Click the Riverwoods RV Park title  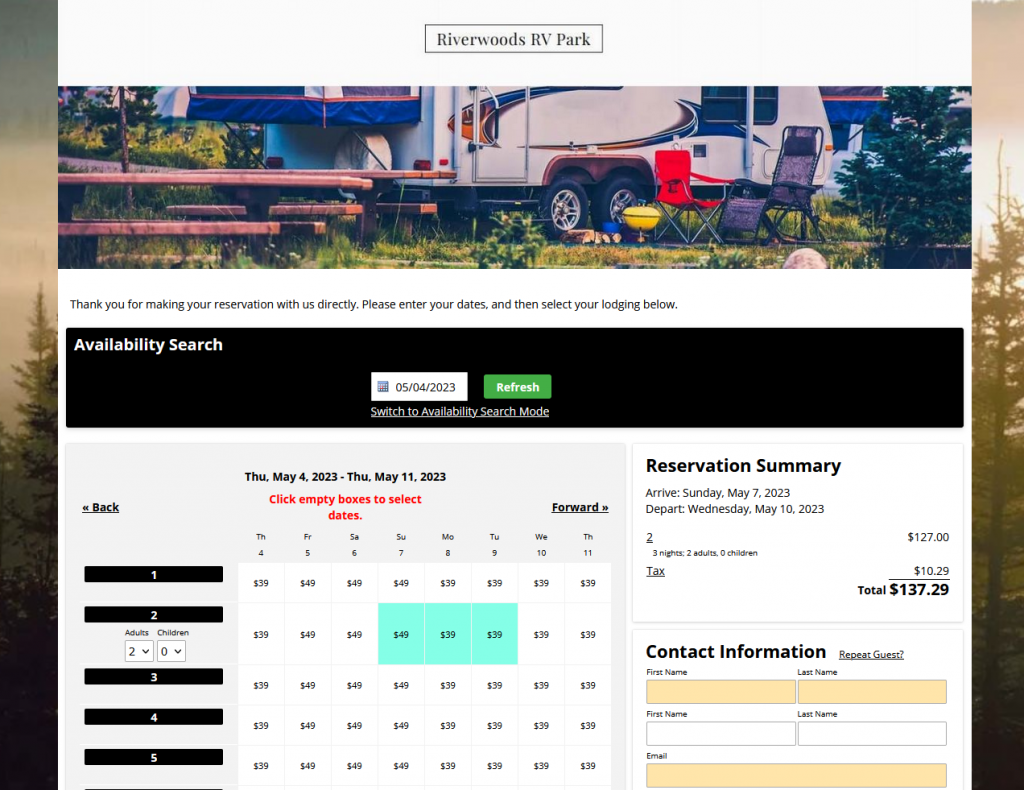513,39
